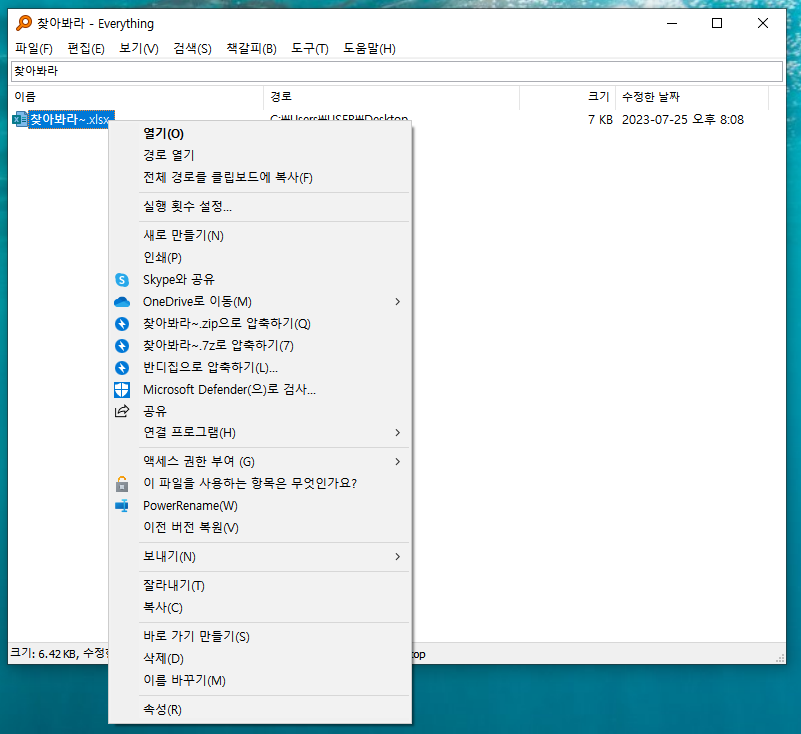The width and height of the screenshot is (801, 734).
Task: Click the OneDrive cloud icon in context menu
Action: point(122,302)
